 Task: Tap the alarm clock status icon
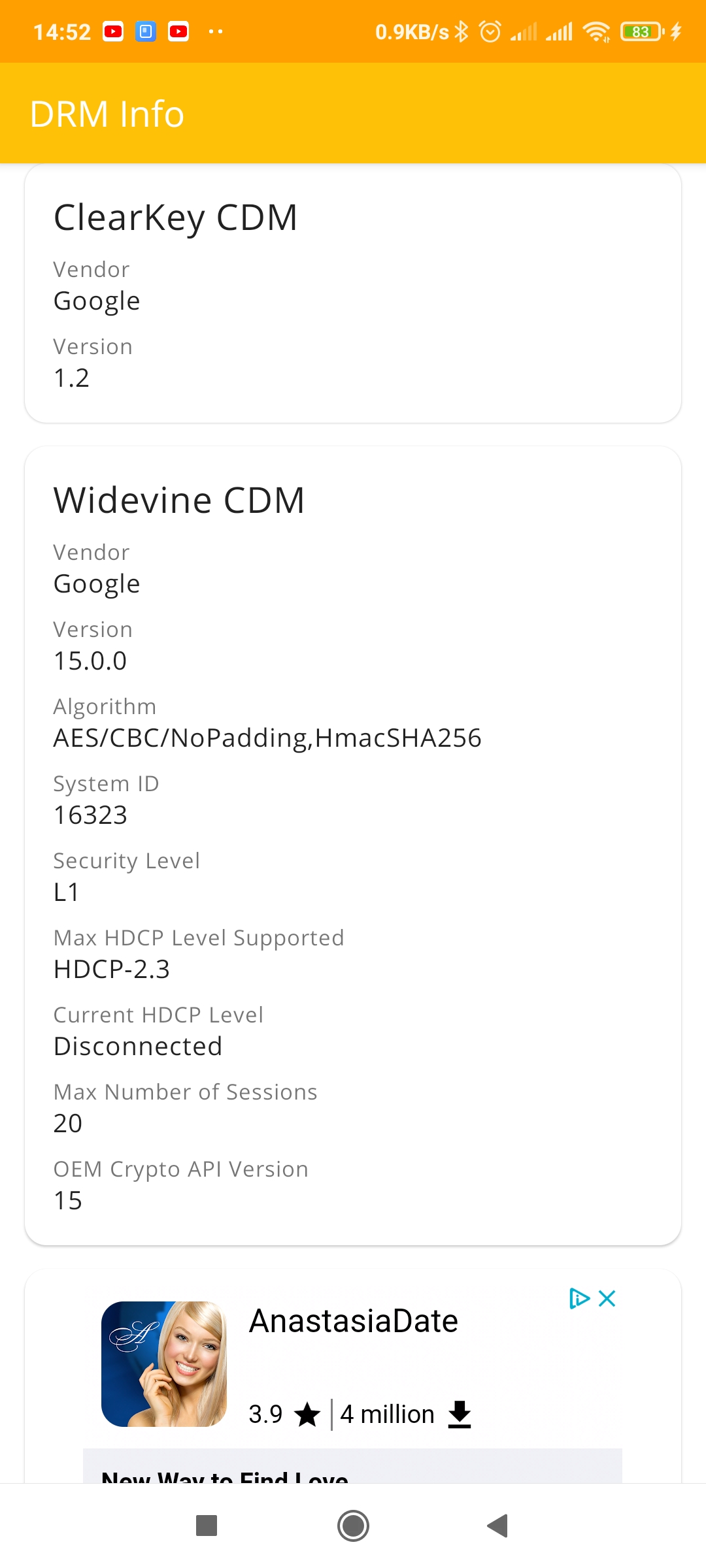(490, 31)
